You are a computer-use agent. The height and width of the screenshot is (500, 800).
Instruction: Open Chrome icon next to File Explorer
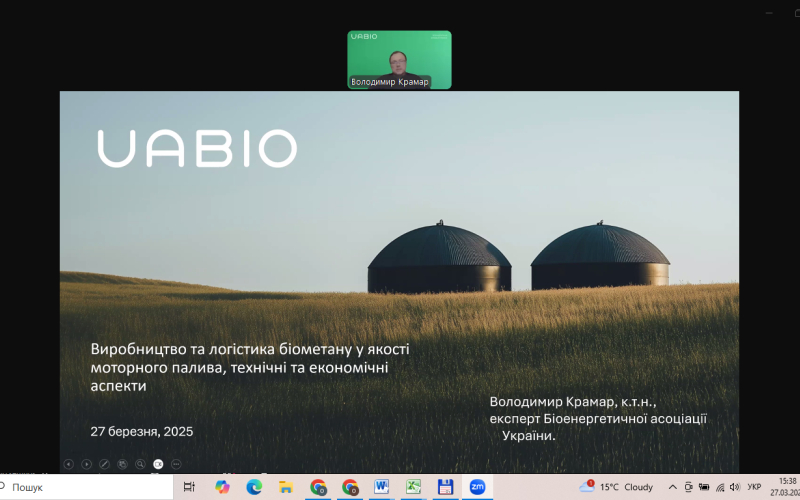coord(318,487)
